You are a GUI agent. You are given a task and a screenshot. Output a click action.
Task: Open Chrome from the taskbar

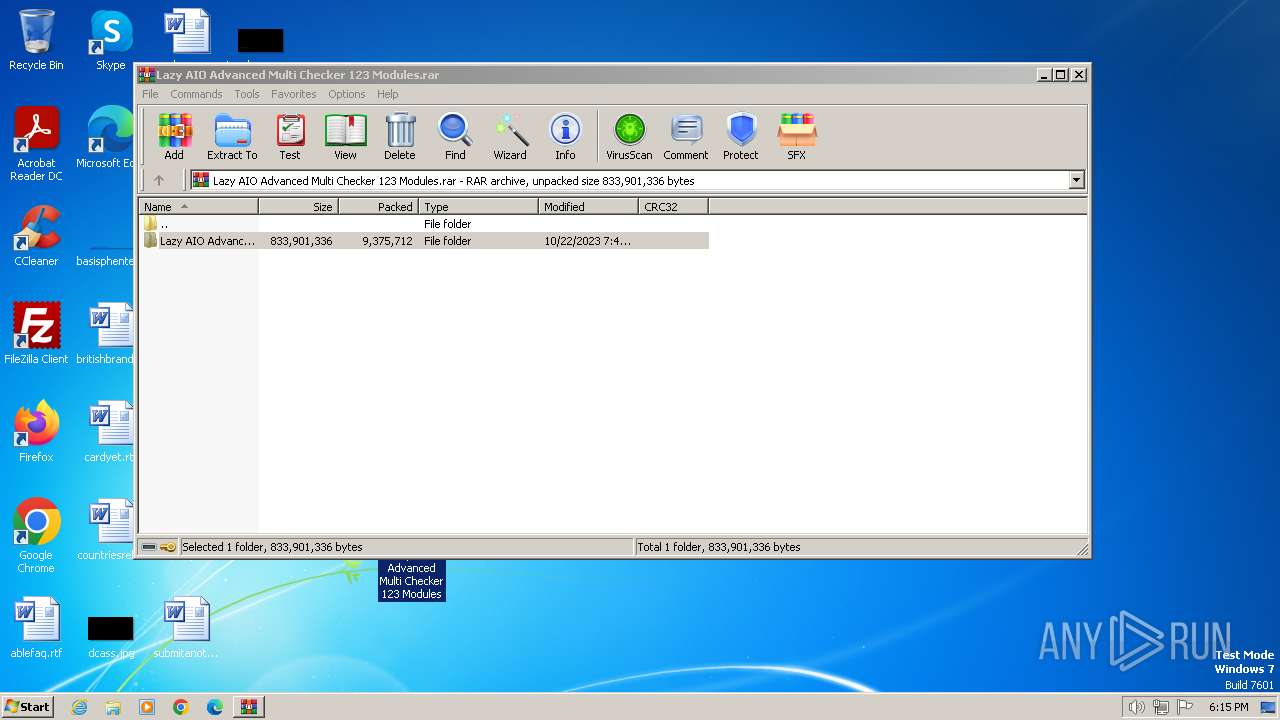(x=181, y=707)
